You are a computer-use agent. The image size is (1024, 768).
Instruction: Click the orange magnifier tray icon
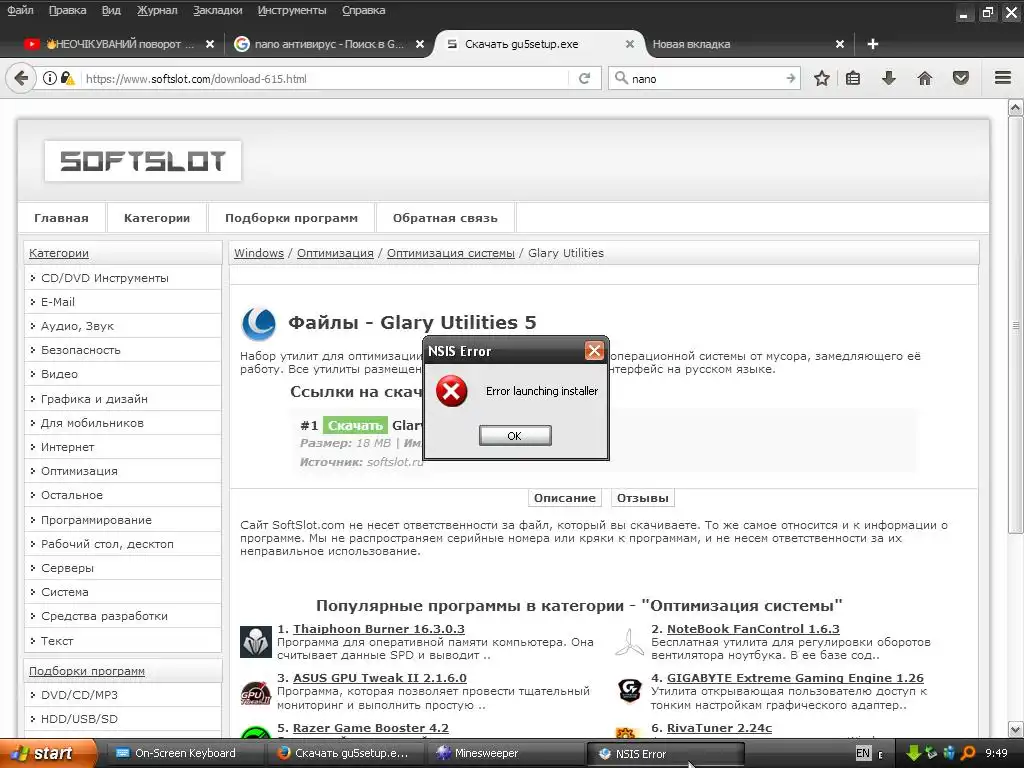[x=968, y=753]
